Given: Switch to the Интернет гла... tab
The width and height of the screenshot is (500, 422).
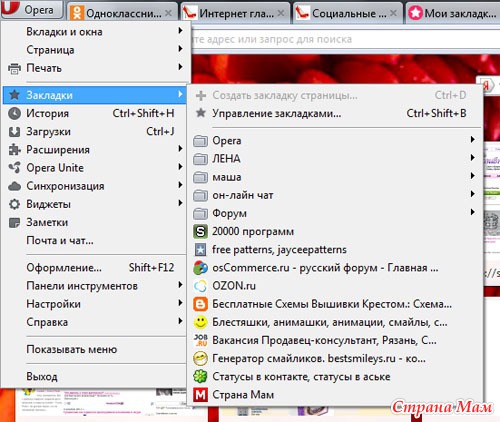Looking at the screenshot, I should pyautogui.click(x=235, y=13).
